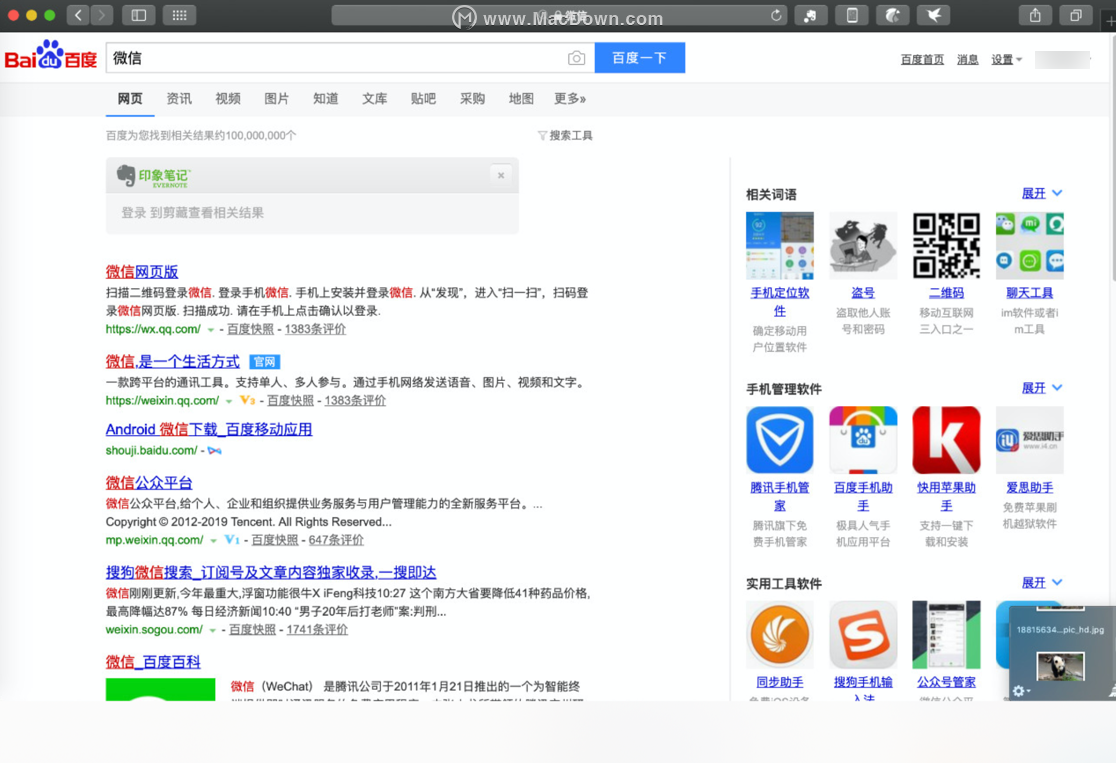
Task: Open the Safari share menu
Action: point(1036,15)
